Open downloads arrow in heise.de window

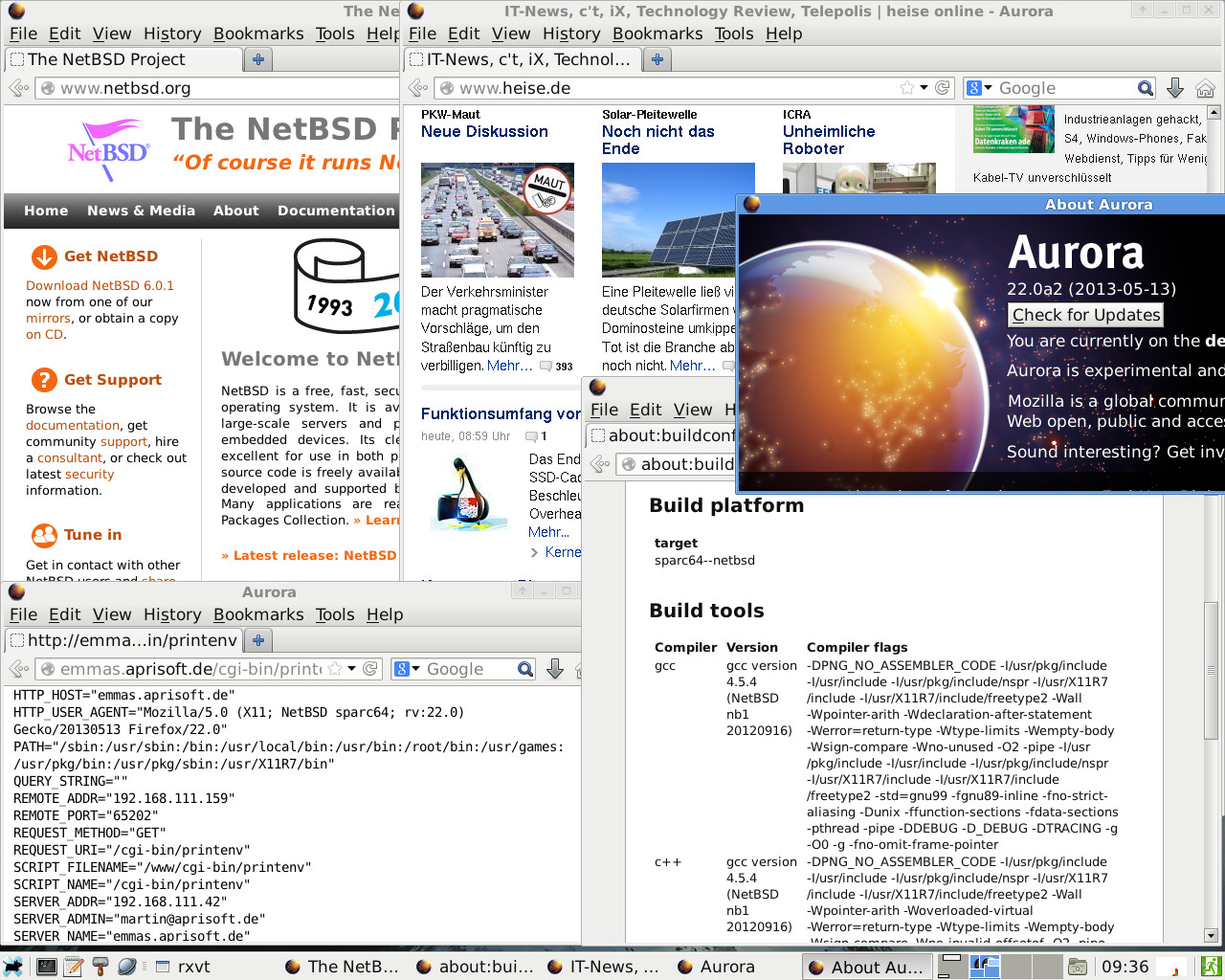[x=1175, y=88]
